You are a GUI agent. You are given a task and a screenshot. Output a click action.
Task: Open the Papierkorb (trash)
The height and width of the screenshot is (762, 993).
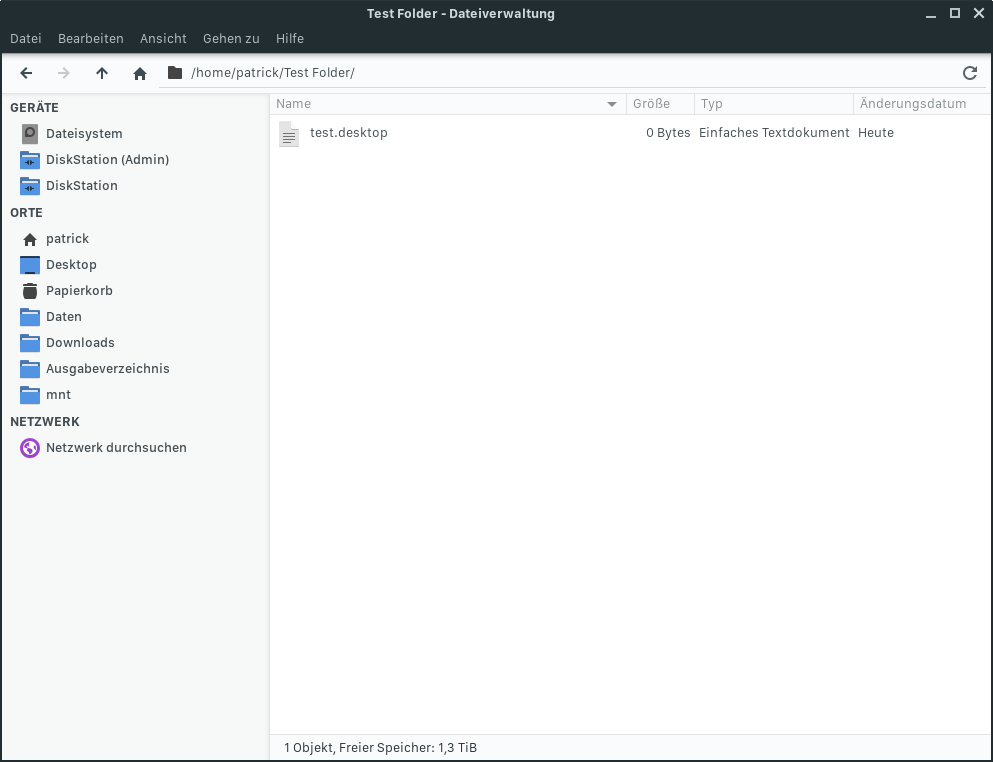point(79,290)
